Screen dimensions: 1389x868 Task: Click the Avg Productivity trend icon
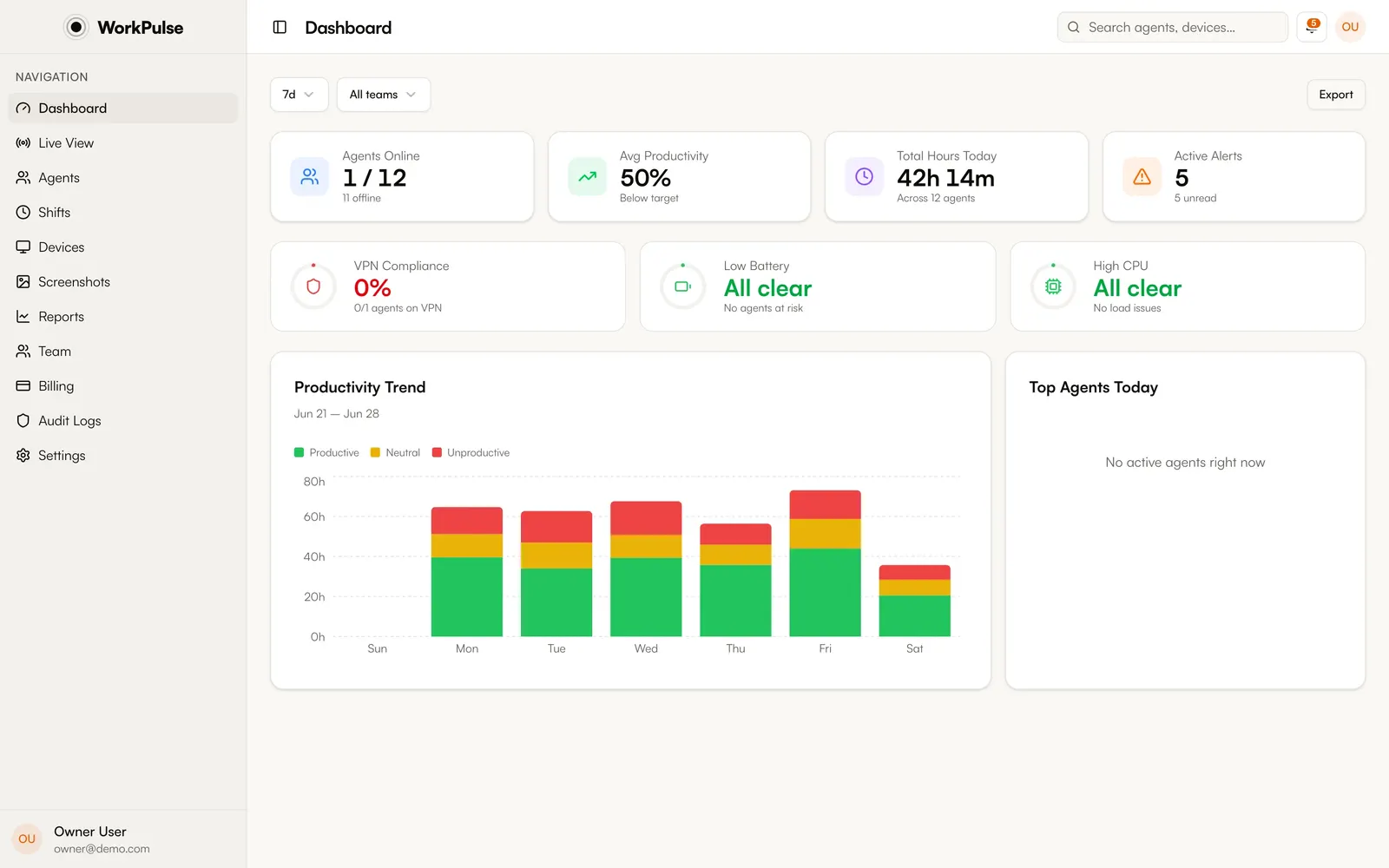588,177
